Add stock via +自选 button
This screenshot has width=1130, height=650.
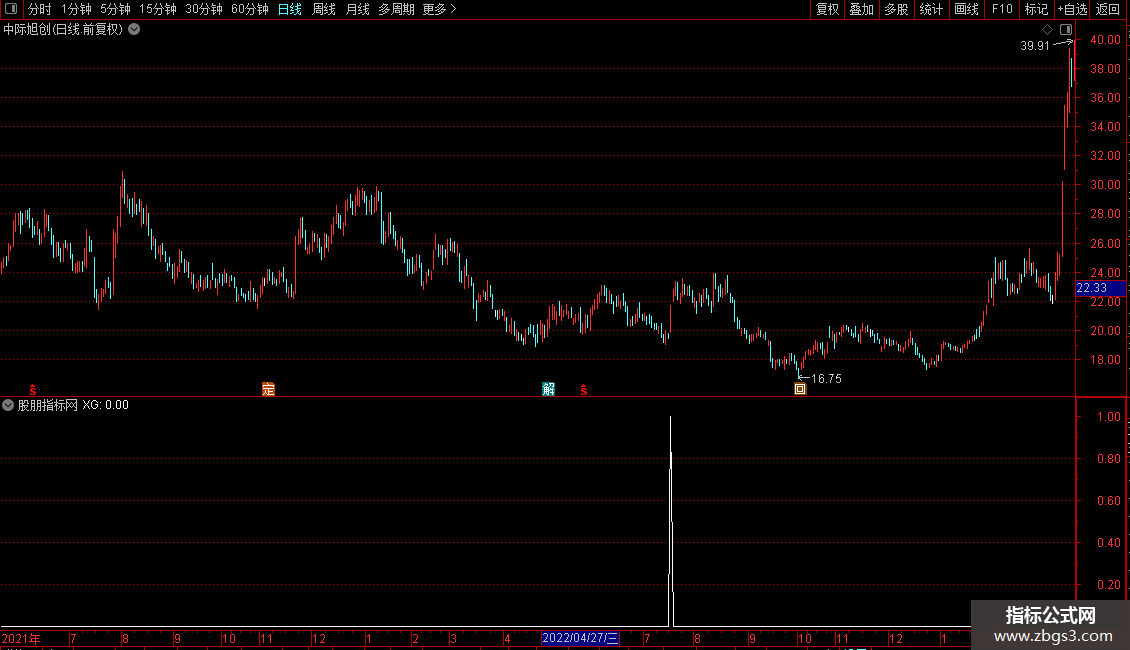1072,9
